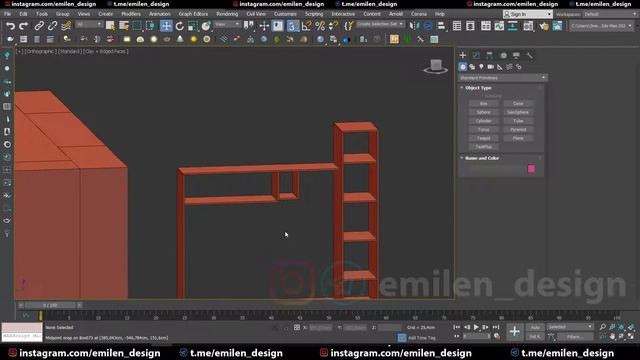Create a Teapot primitive
This screenshot has height=360, width=640.
click(x=484, y=138)
